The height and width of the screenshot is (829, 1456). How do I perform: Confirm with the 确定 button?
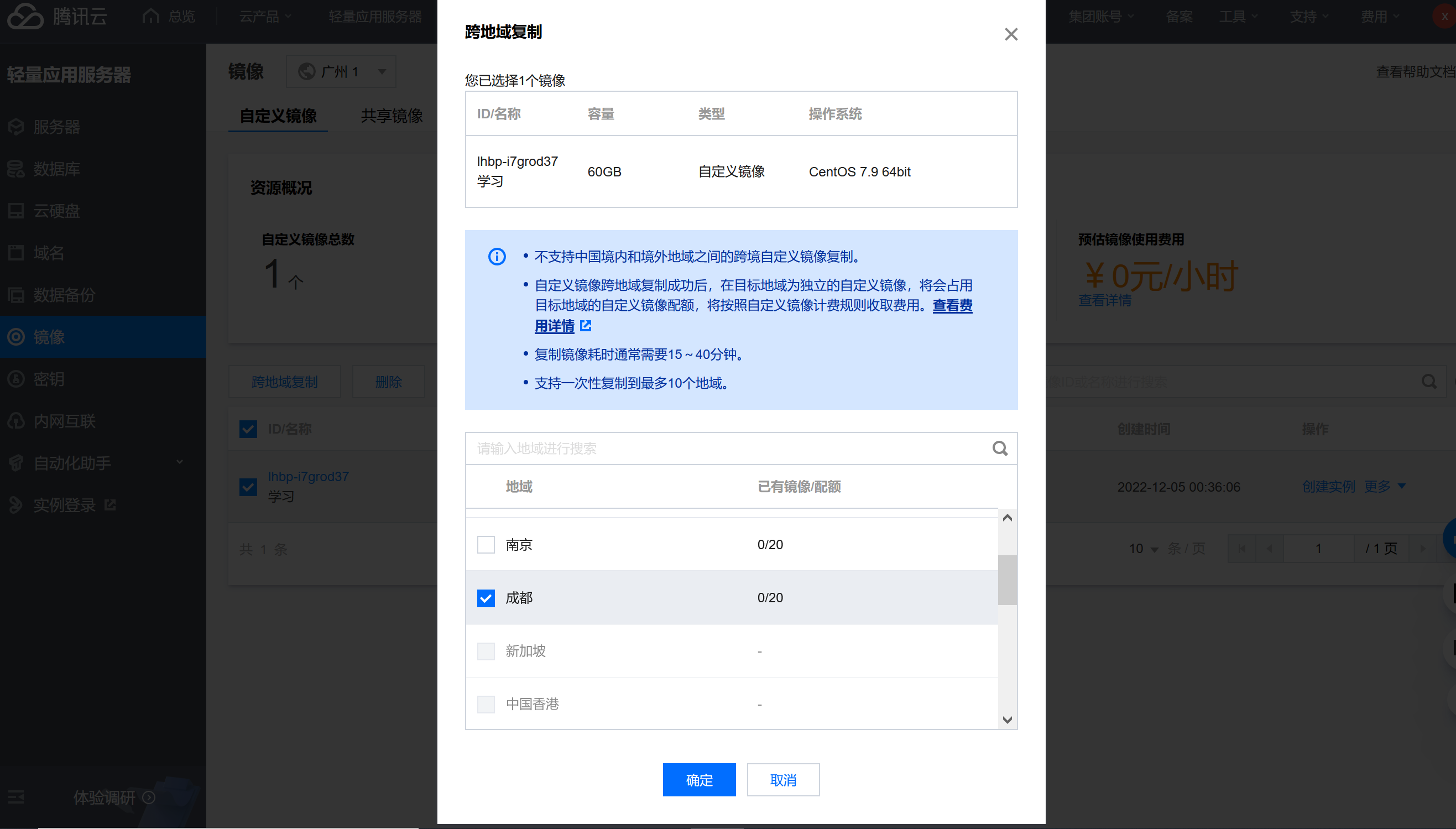[699, 779]
